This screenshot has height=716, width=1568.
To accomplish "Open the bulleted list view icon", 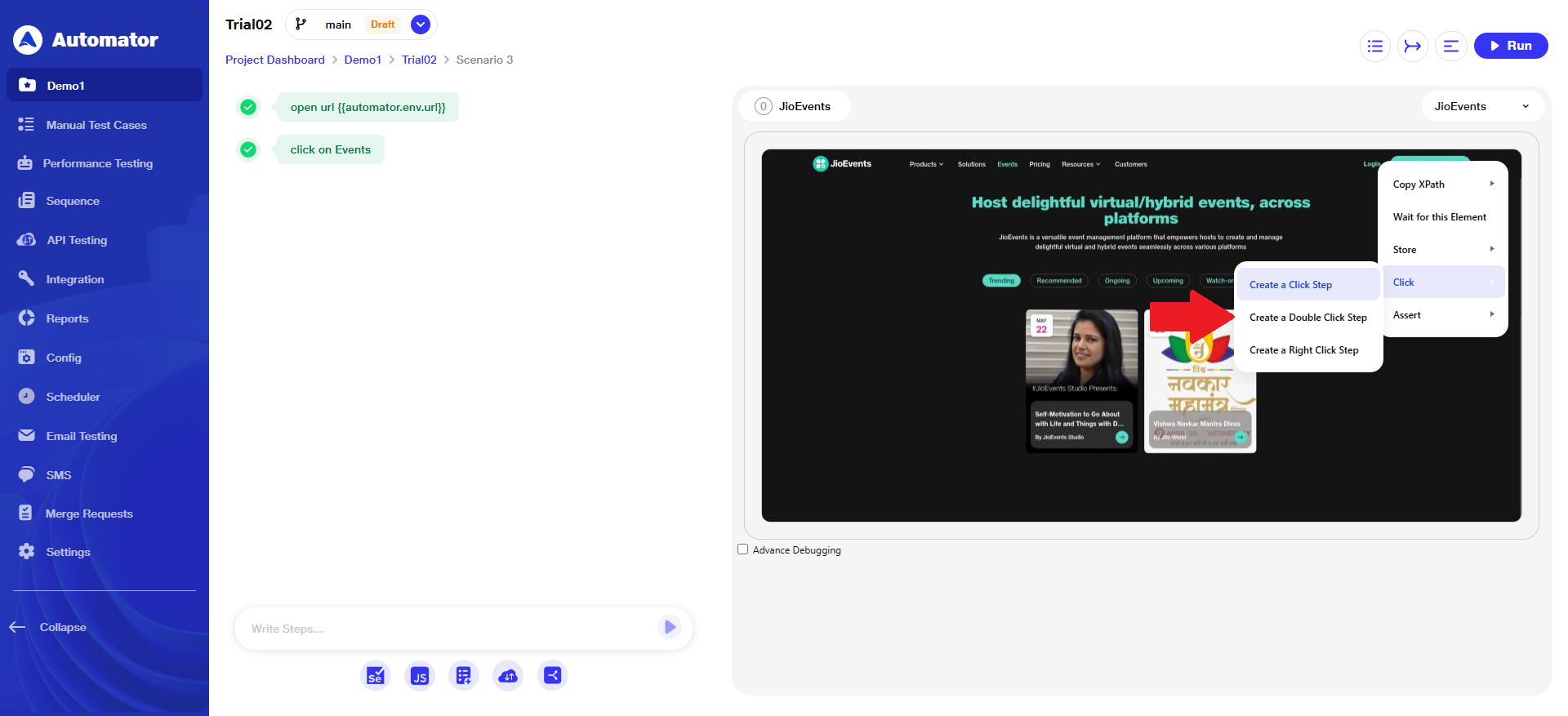I will coord(1375,46).
